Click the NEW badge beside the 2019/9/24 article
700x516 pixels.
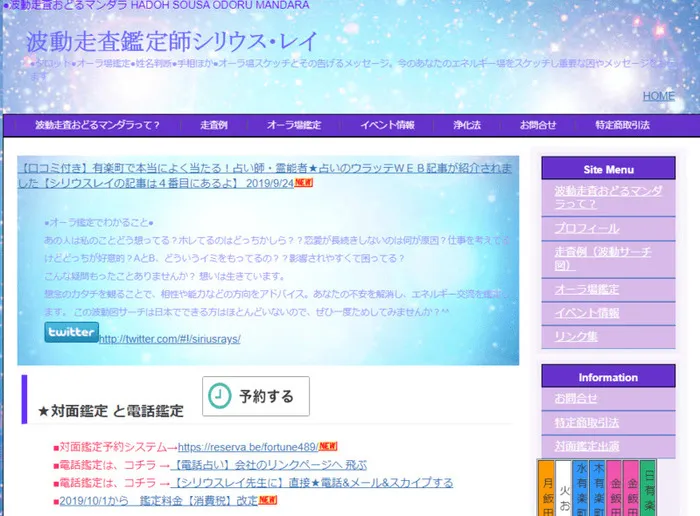click(x=303, y=184)
